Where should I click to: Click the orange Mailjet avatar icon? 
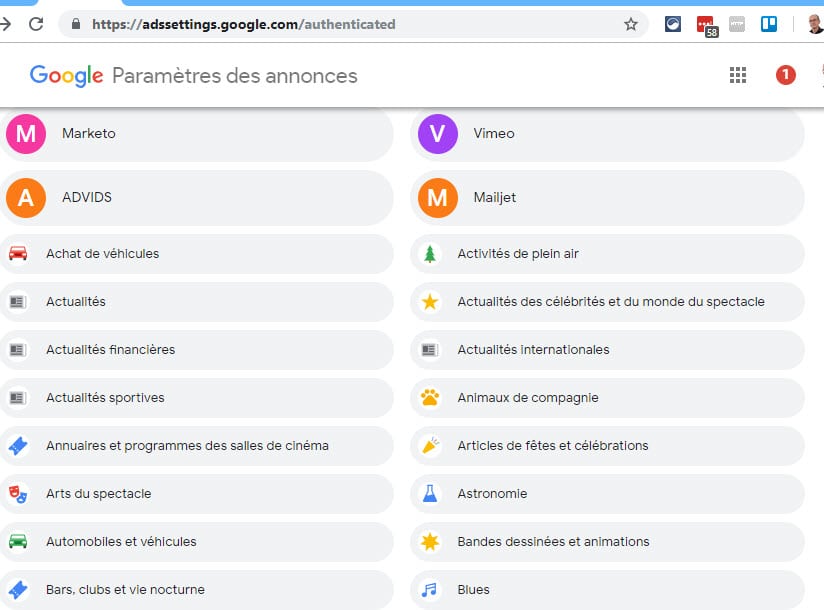point(438,198)
